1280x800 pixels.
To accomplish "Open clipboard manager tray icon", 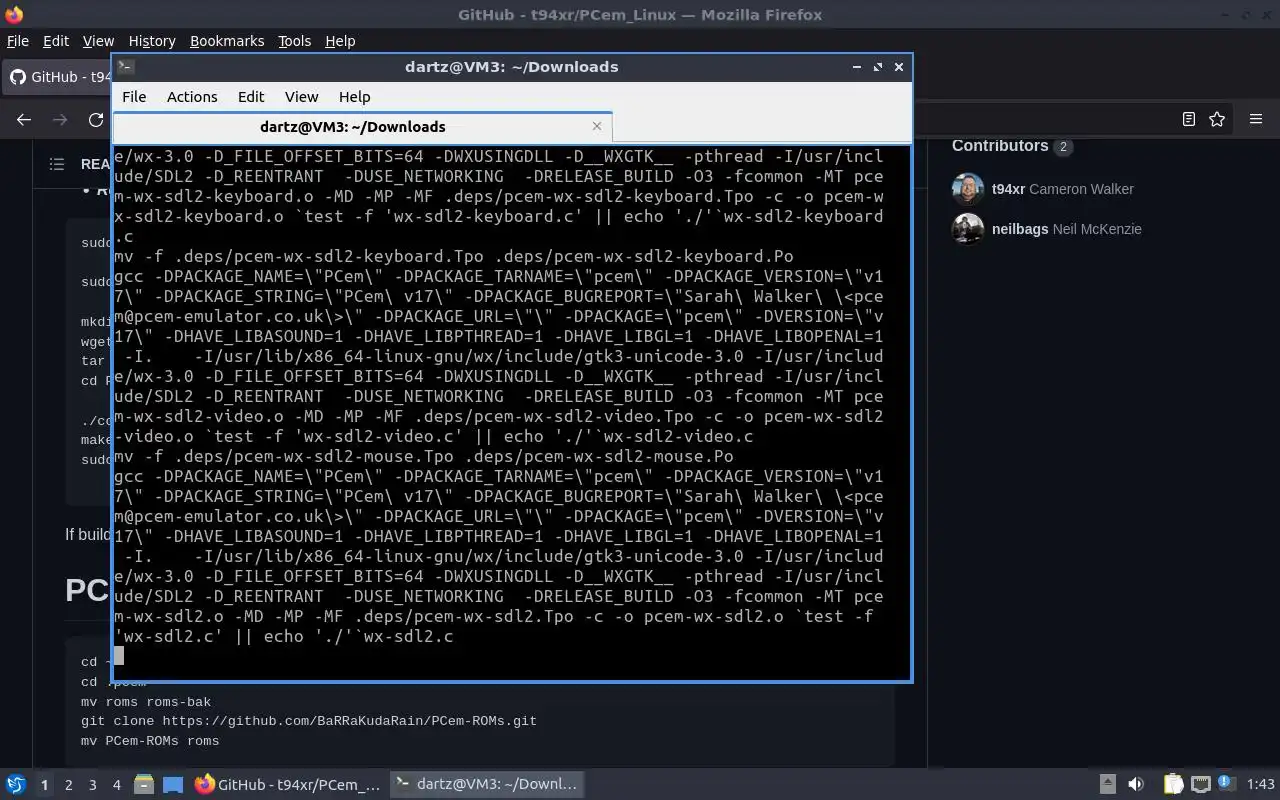I will [x=1173, y=785].
